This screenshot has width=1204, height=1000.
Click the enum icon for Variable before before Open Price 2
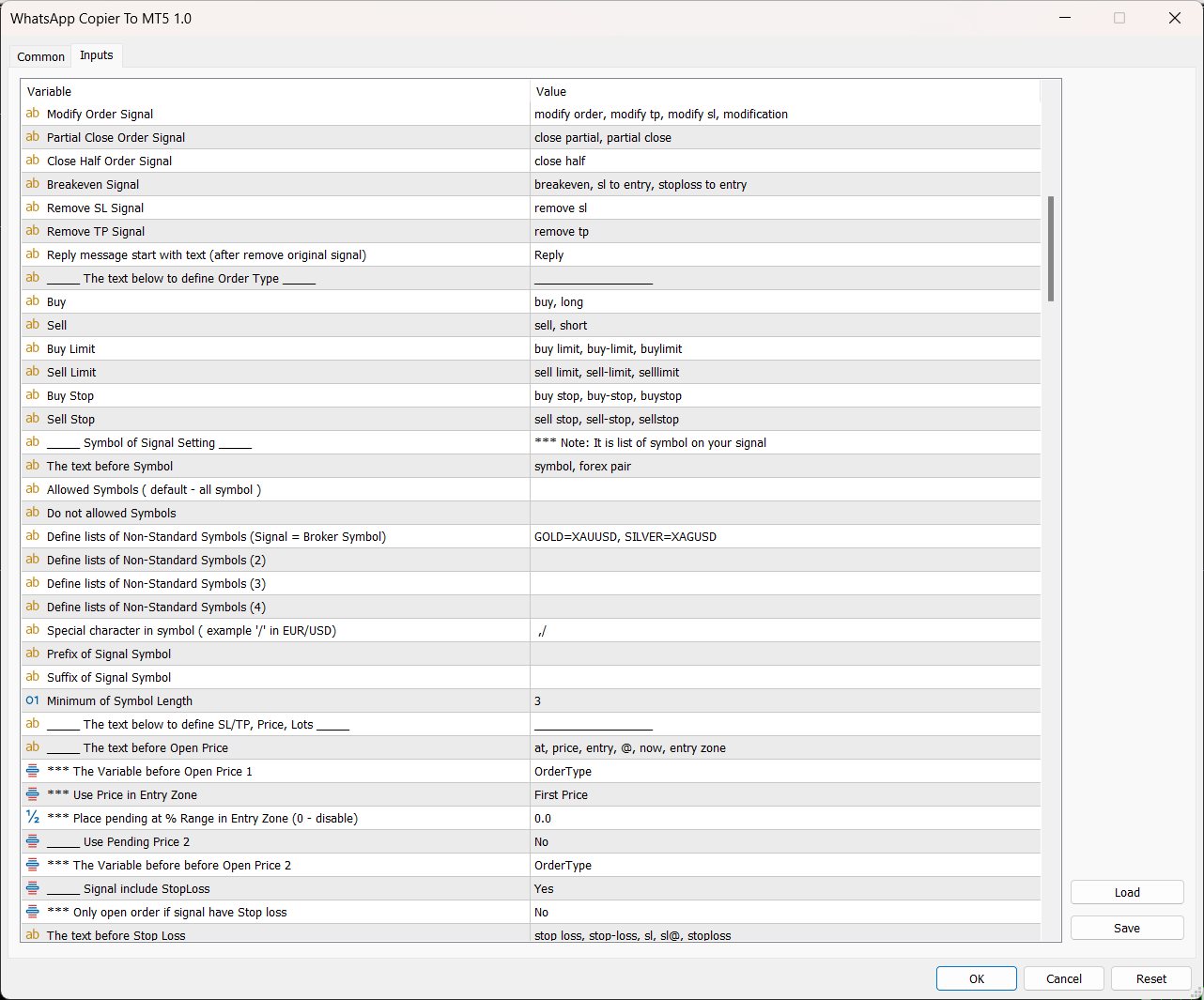(x=33, y=865)
